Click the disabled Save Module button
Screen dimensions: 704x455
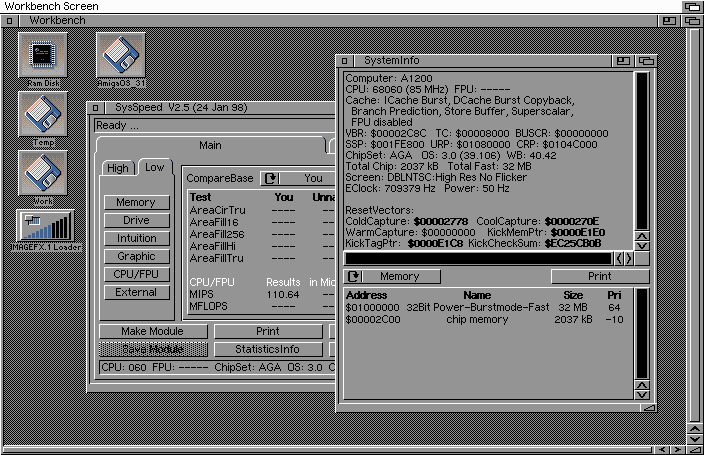tap(153, 349)
